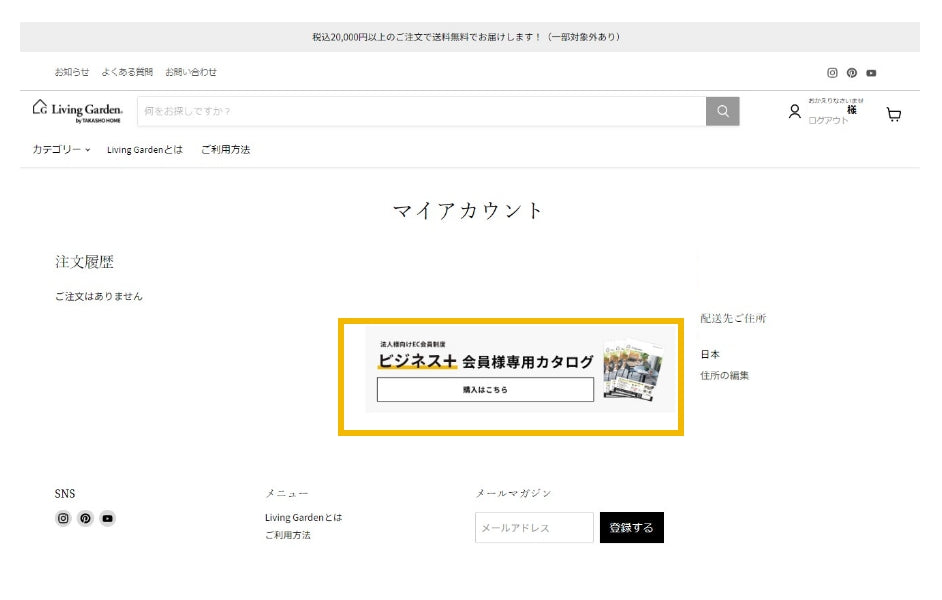Open YouTube from the footer SNS icons
This screenshot has width=942, height=600.
coord(107,518)
